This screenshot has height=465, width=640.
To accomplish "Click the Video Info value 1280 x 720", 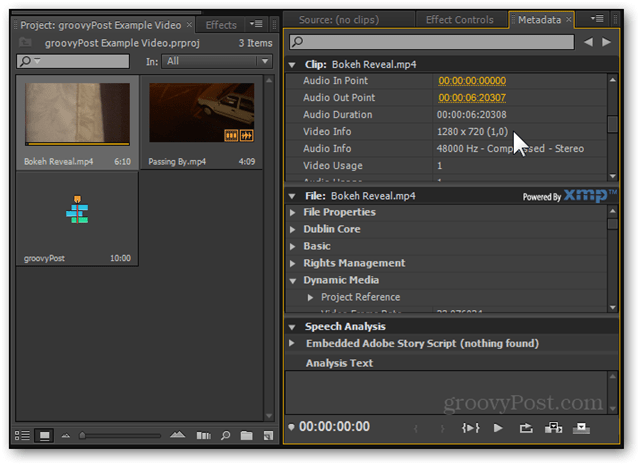I will tap(472, 131).
